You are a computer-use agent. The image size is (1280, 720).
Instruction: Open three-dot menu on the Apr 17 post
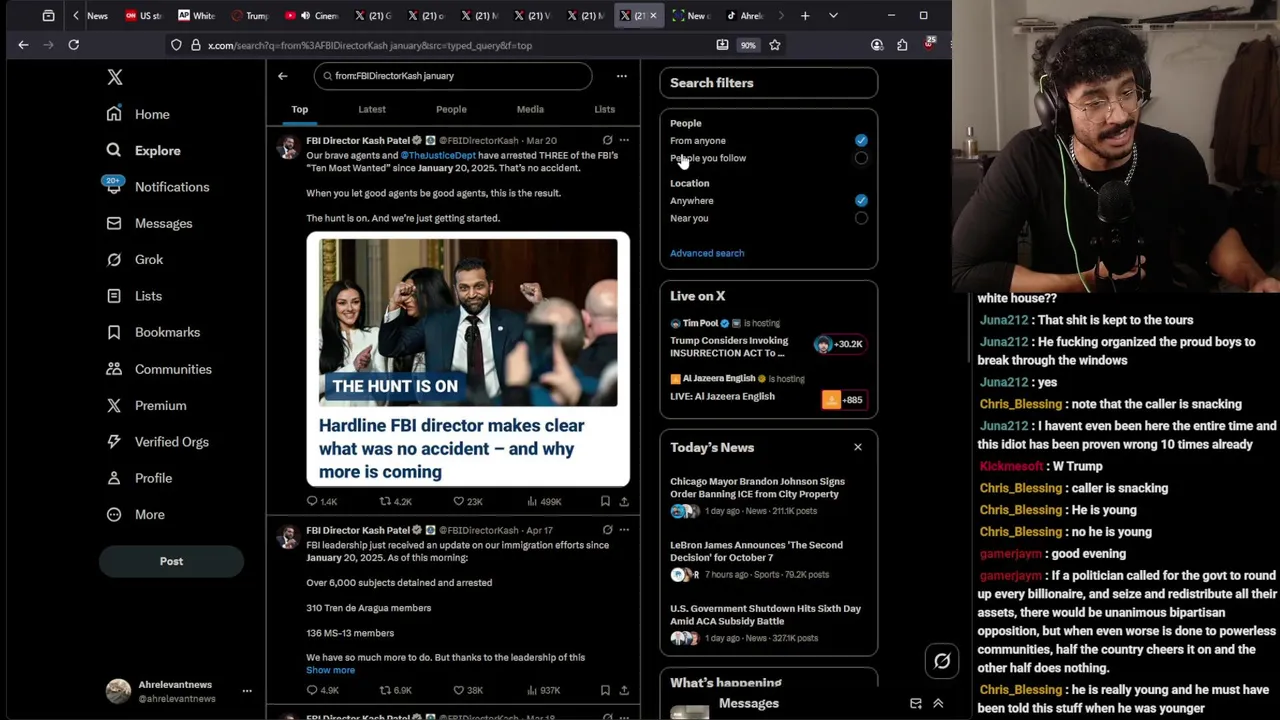coord(624,530)
